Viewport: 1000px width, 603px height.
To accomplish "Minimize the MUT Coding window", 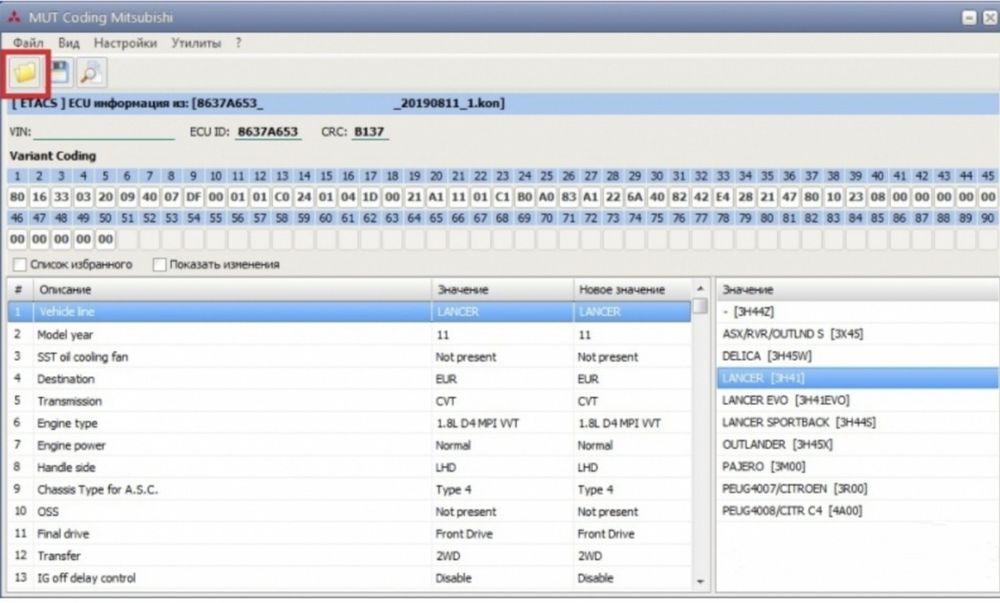I will click(969, 18).
